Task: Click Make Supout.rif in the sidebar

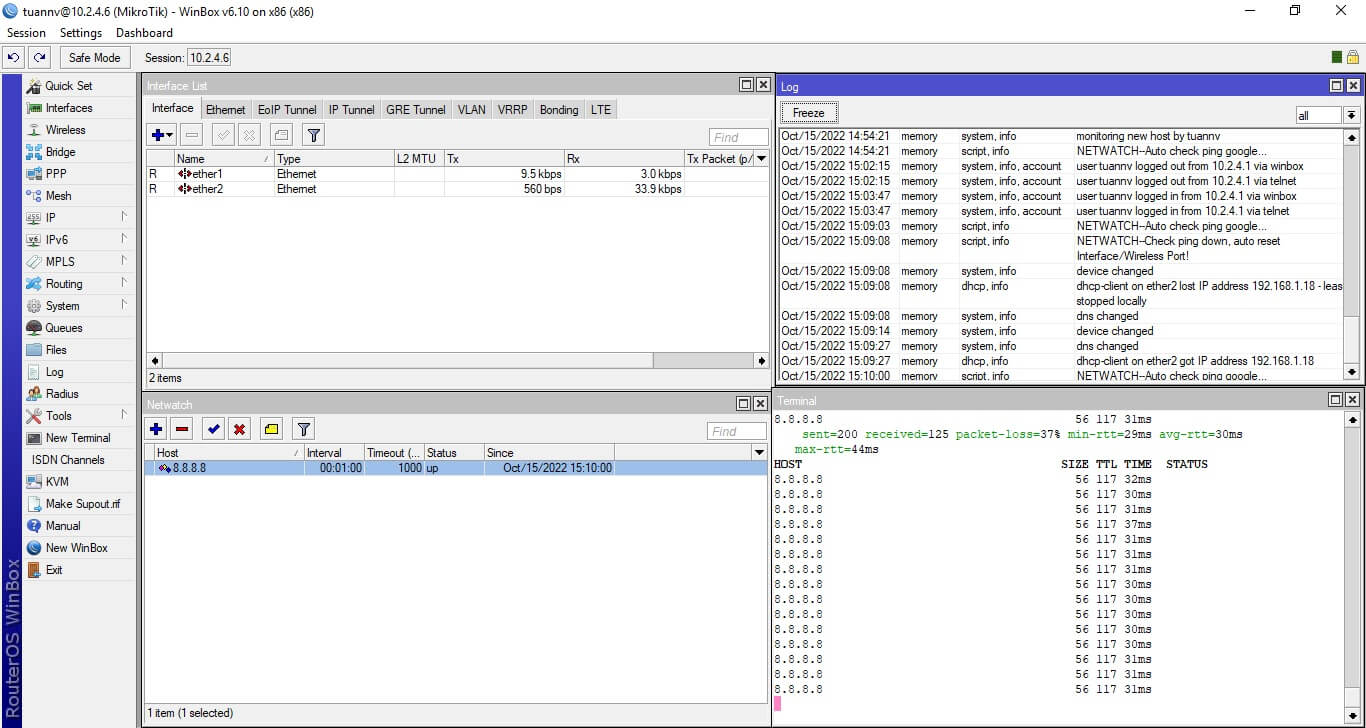Action: point(82,504)
